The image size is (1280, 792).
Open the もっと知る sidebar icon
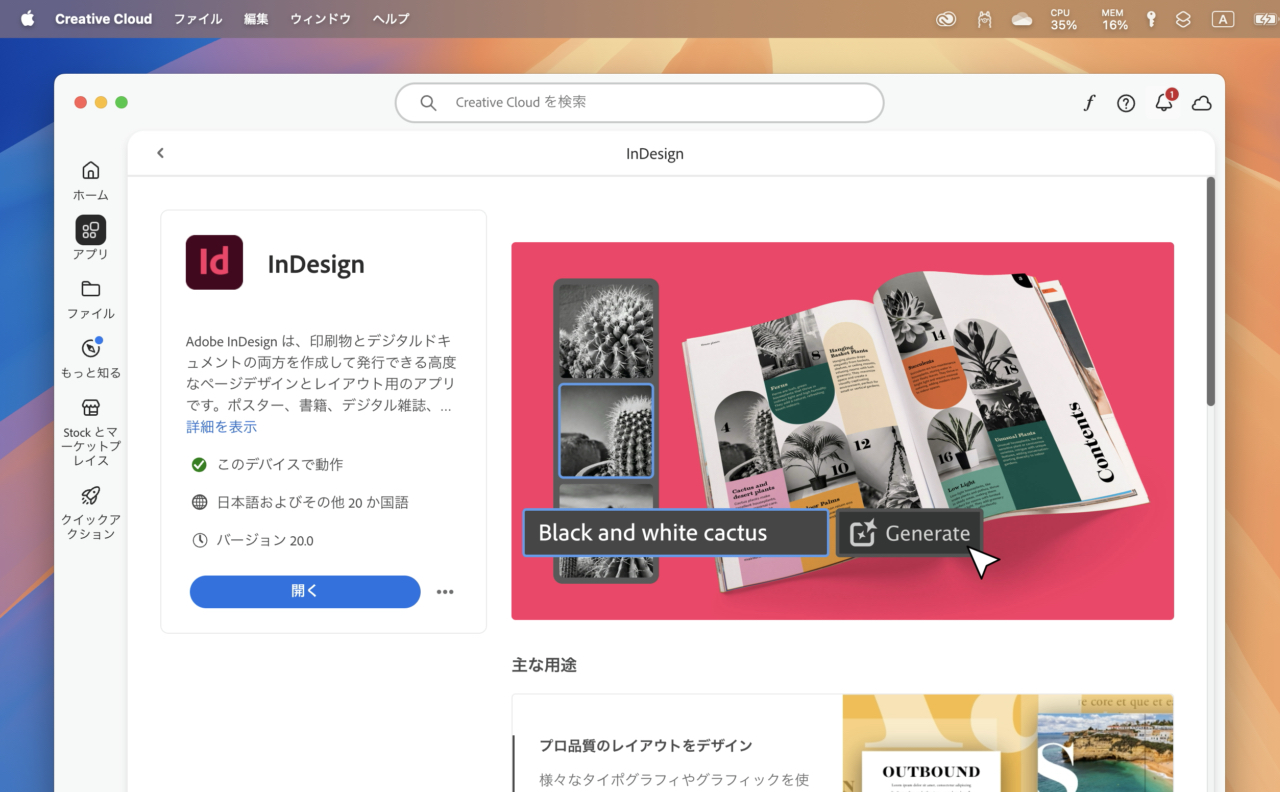(90, 348)
